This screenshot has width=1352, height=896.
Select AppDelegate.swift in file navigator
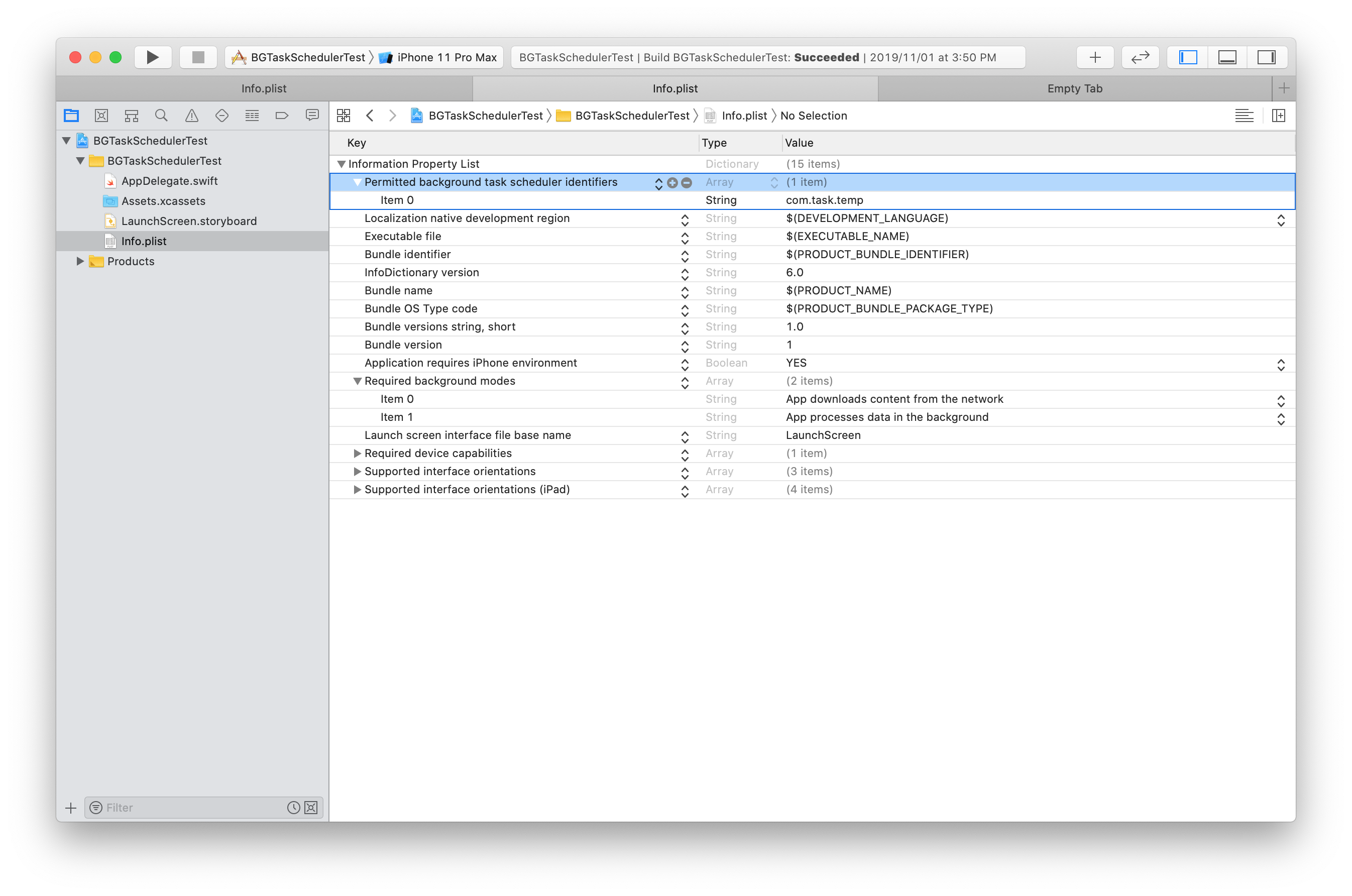click(169, 181)
